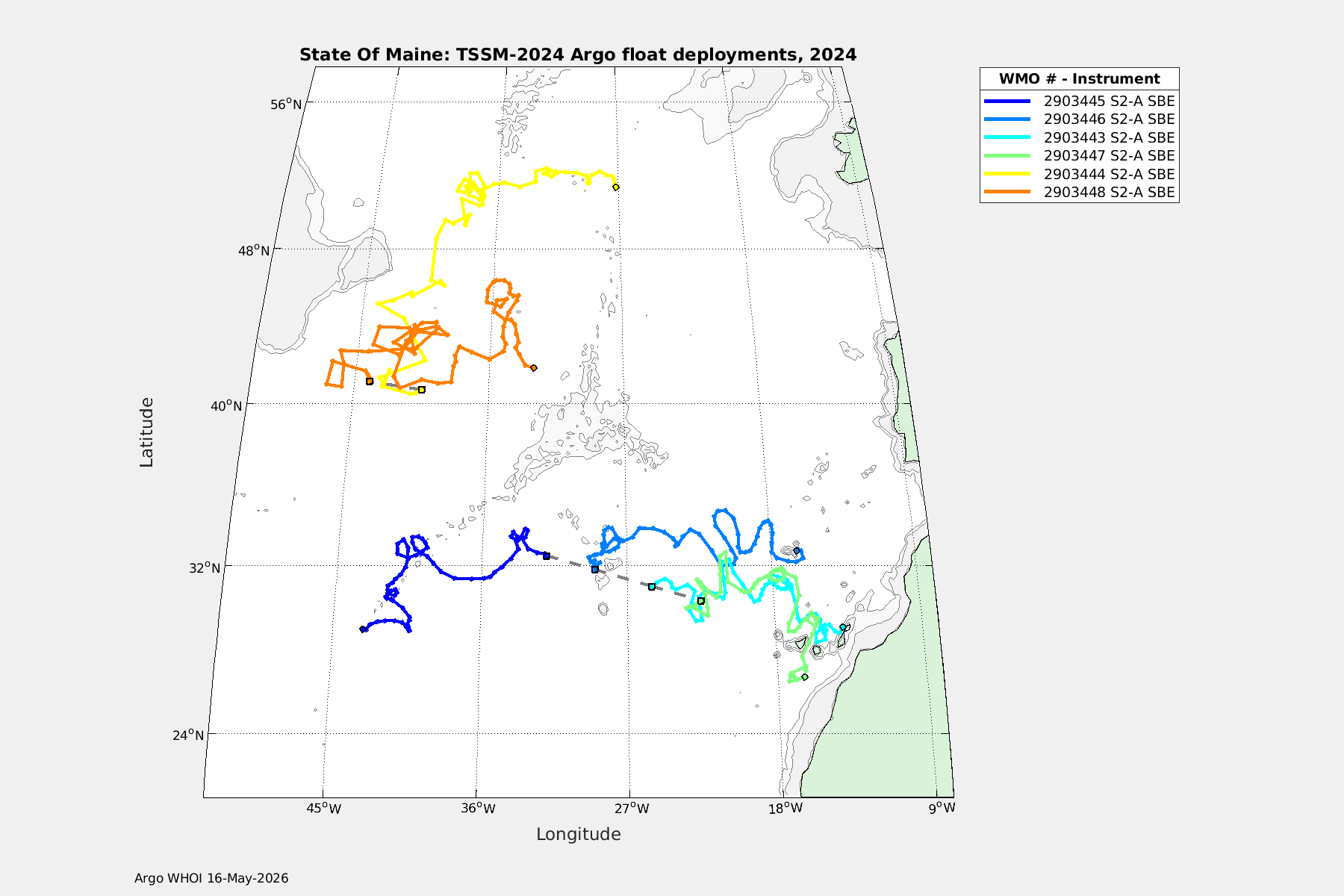Click the Longitude axis label
Image resolution: width=1344 pixels, height=896 pixels.
click(579, 835)
